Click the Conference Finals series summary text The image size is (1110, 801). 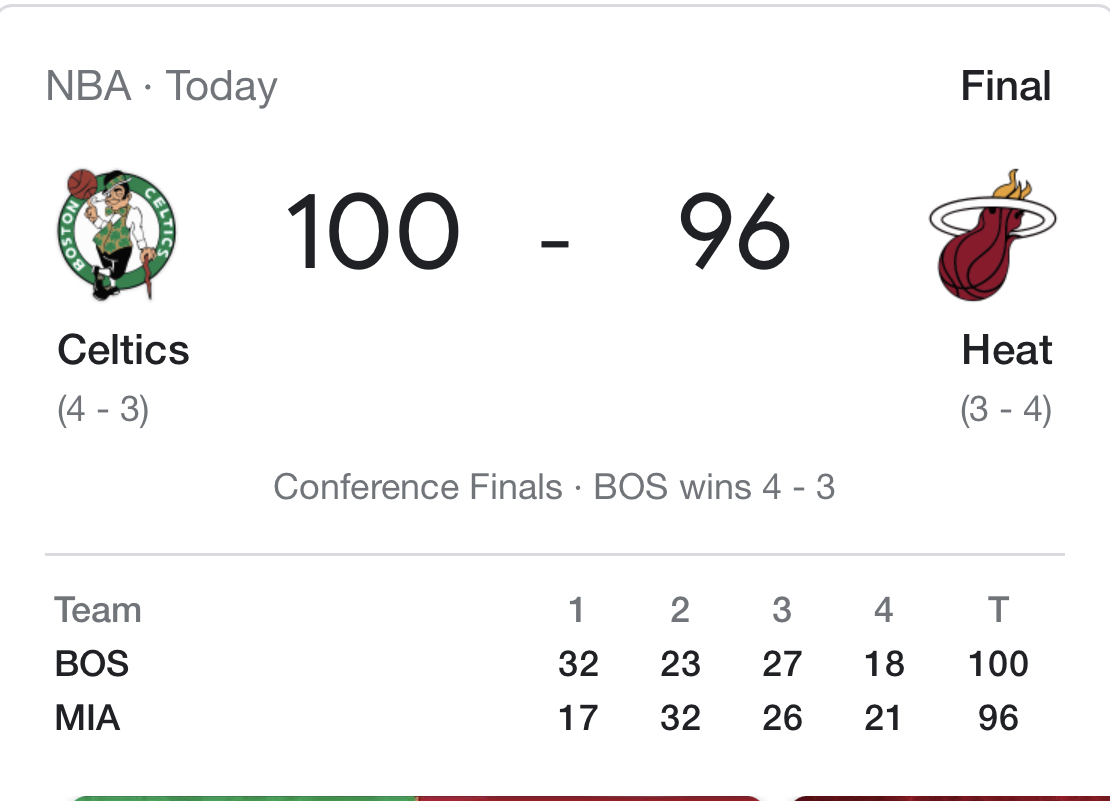point(554,487)
